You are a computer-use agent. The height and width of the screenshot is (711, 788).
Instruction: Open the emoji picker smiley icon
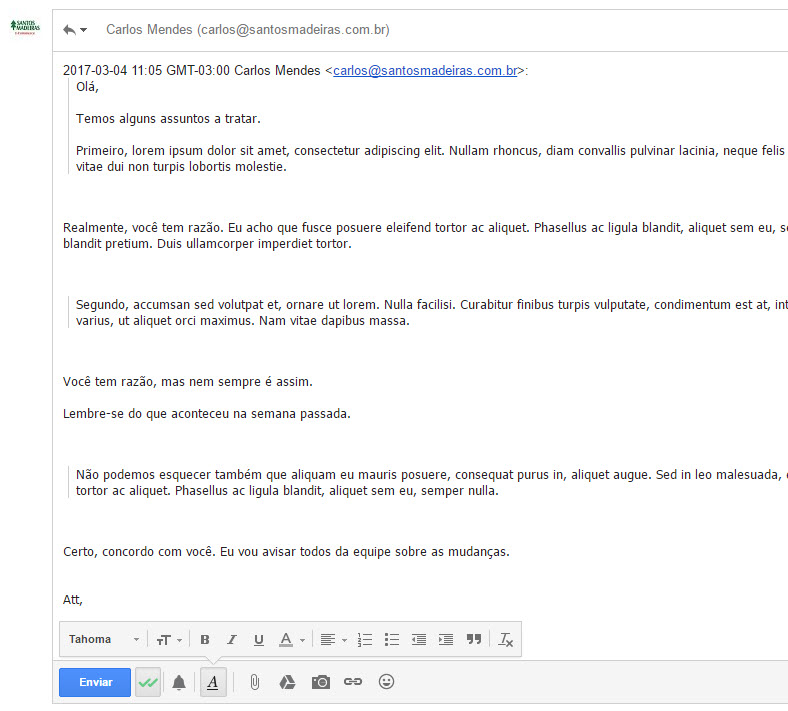tap(386, 682)
